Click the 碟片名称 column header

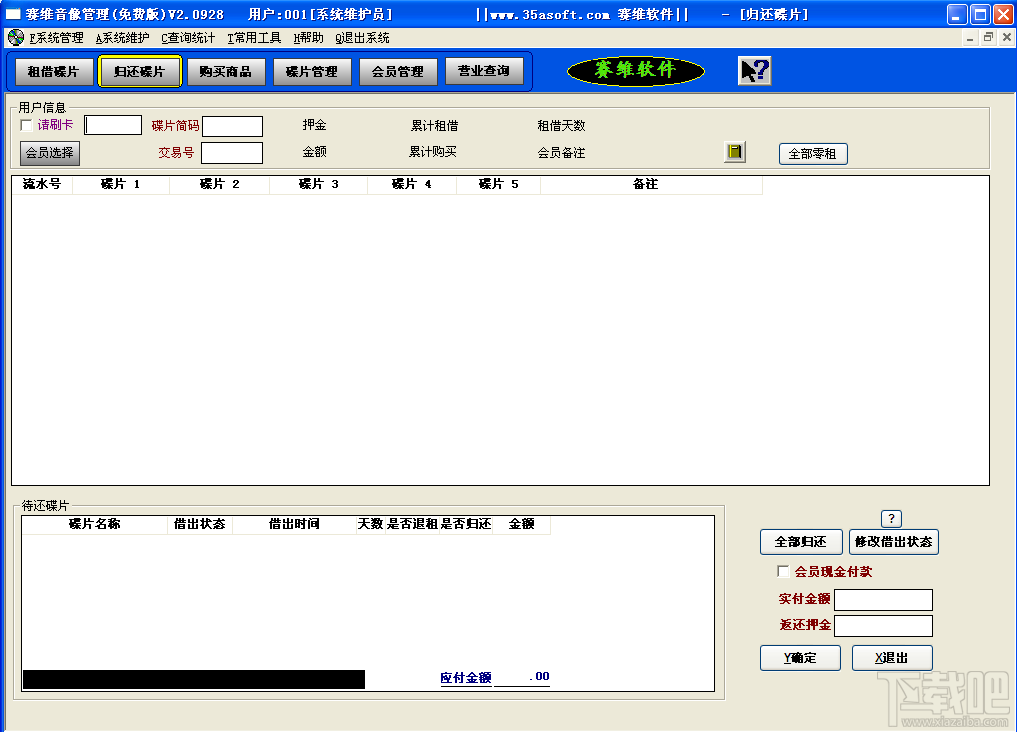pyautogui.click(x=95, y=524)
